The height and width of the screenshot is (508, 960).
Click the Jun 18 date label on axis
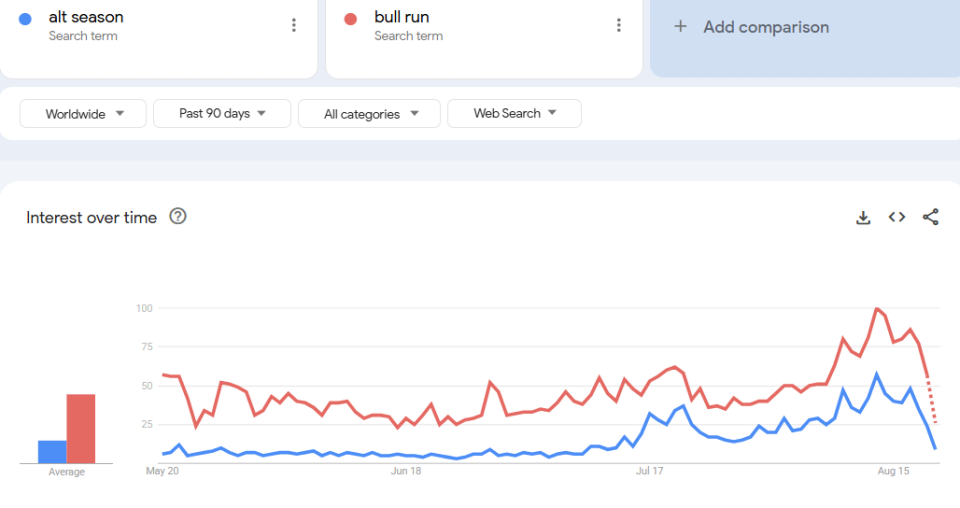(406, 470)
